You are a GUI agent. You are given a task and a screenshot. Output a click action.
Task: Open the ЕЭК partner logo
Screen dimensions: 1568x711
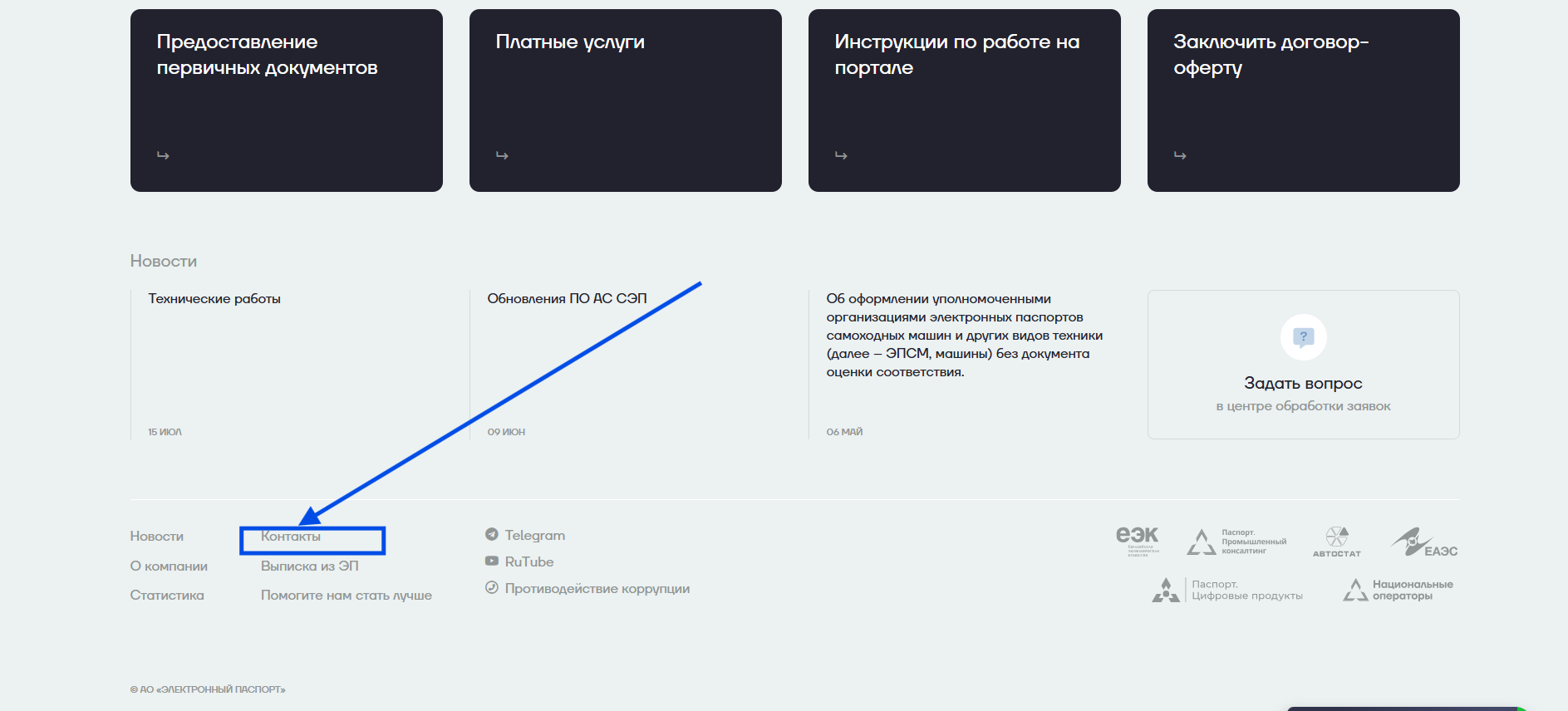click(x=1137, y=541)
